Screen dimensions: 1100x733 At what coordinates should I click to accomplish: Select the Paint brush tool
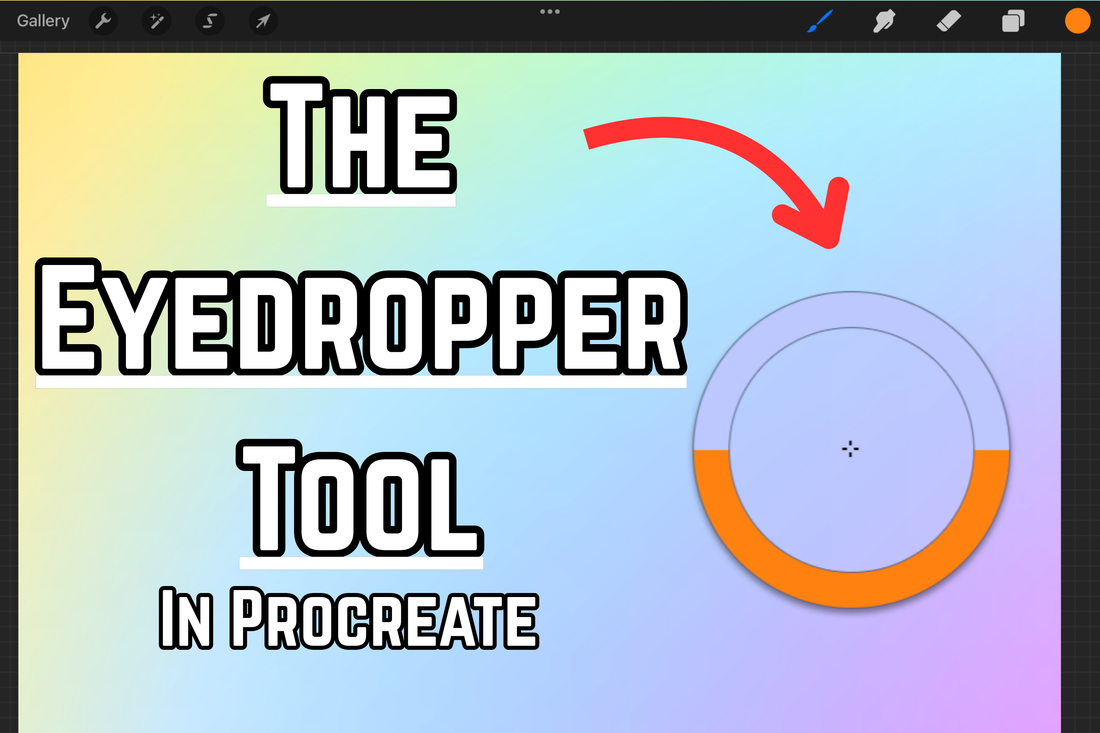820,21
